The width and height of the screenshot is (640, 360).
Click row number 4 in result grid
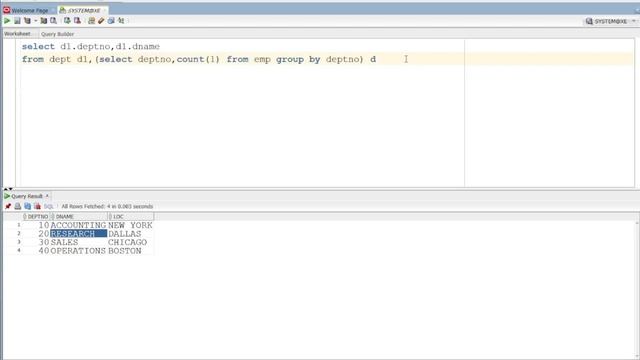pyautogui.click(x=18, y=250)
